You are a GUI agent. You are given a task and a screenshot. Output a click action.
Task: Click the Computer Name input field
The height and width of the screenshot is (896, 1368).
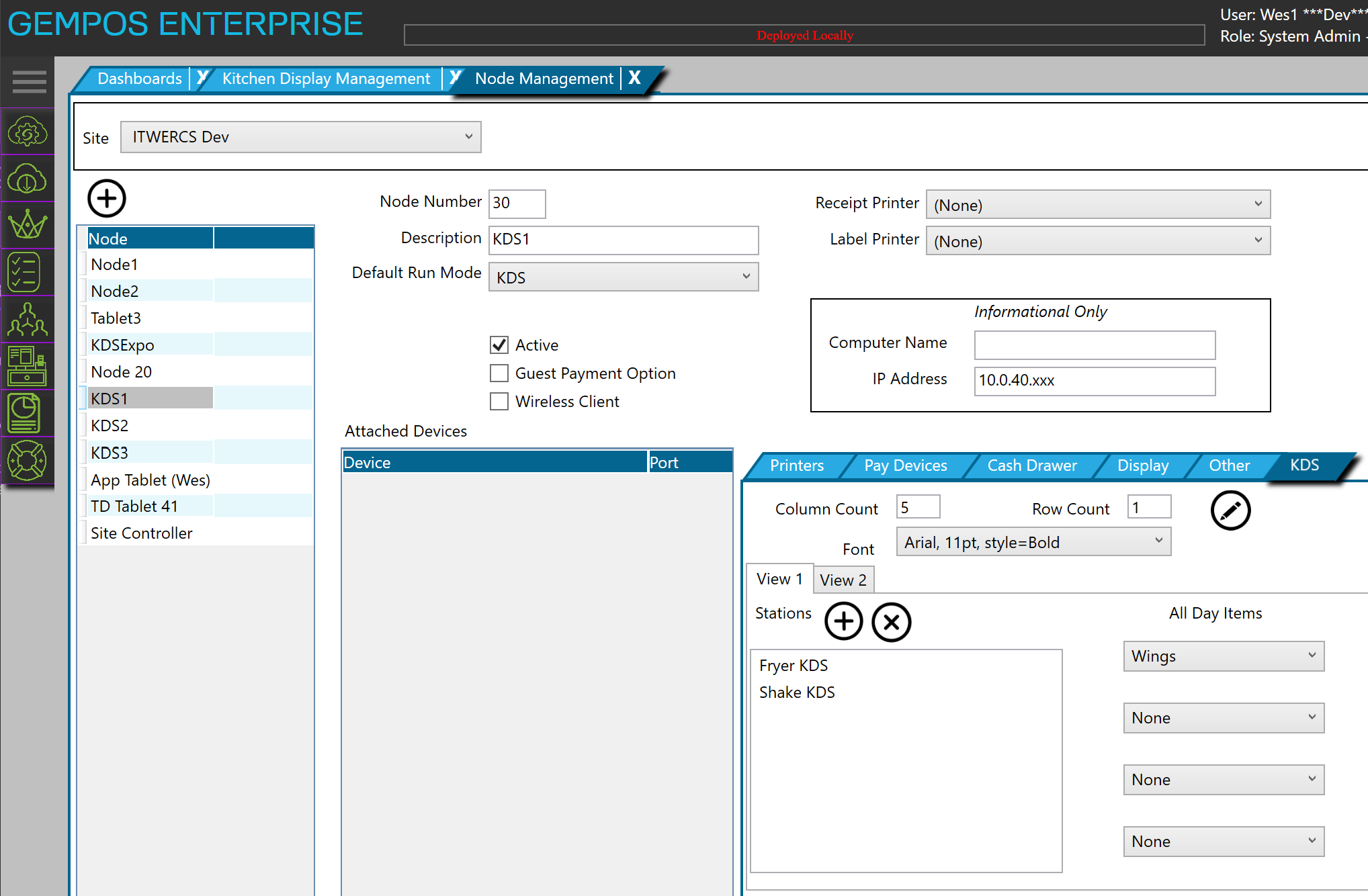coord(1094,344)
